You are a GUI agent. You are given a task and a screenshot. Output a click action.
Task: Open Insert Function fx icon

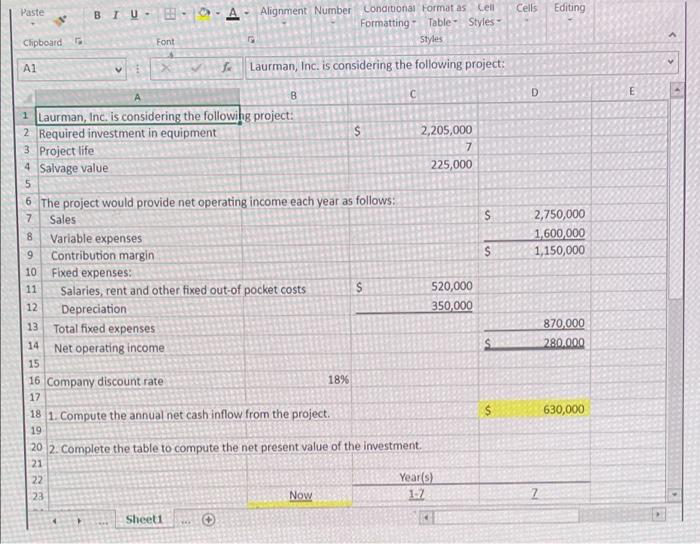227,68
